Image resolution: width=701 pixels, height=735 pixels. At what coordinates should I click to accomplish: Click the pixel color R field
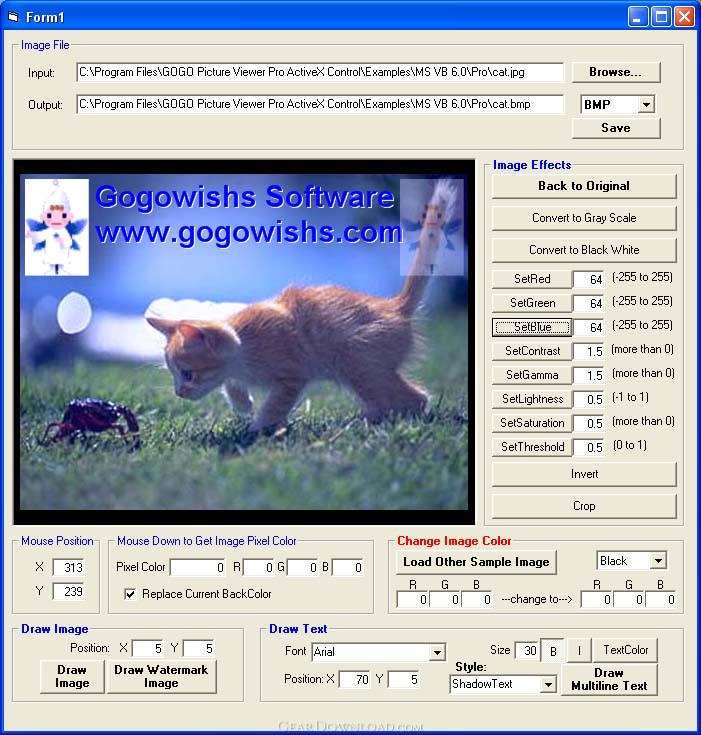(259, 568)
